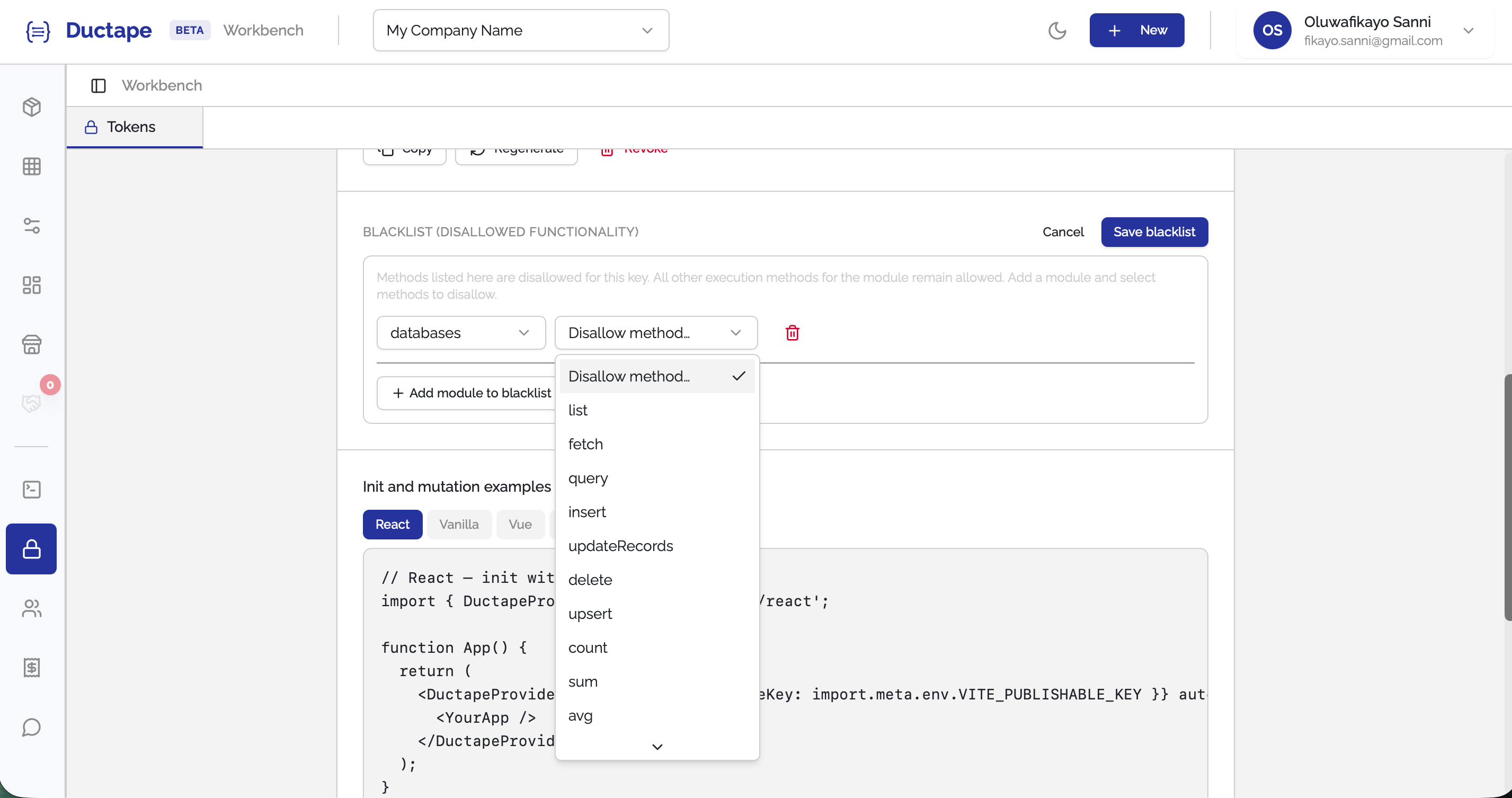
Task: Open the marketplace store icon in sidebar
Action: [x=32, y=344]
